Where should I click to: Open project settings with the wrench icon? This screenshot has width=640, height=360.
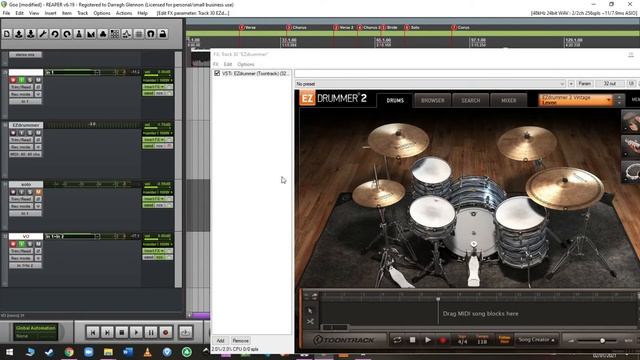[43, 34]
